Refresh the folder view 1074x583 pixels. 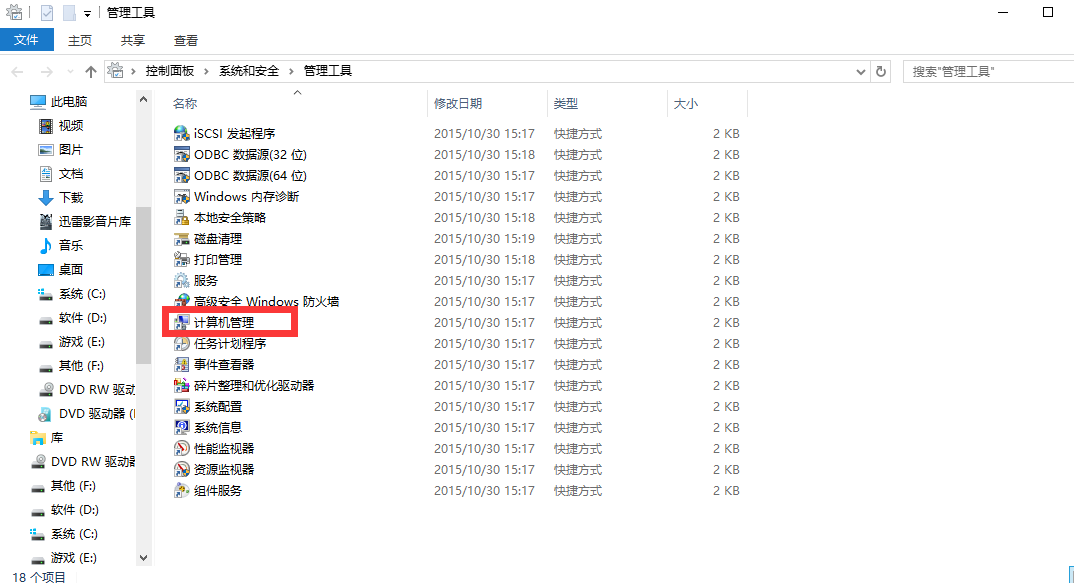pos(881,71)
